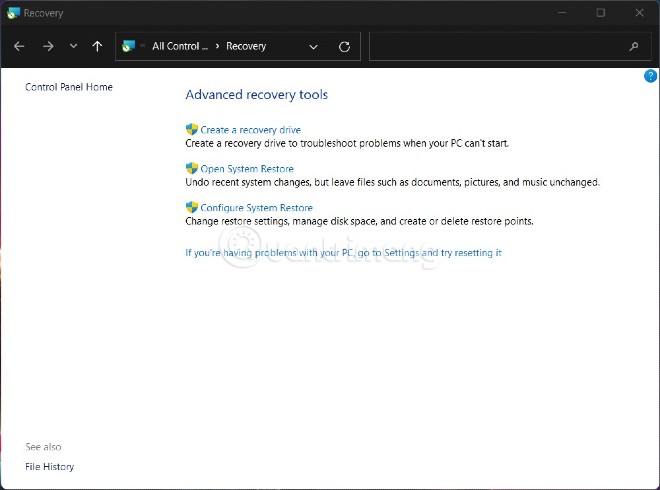The image size is (660, 490).
Task: Open Create a recovery drive link
Action: [250, 130]
